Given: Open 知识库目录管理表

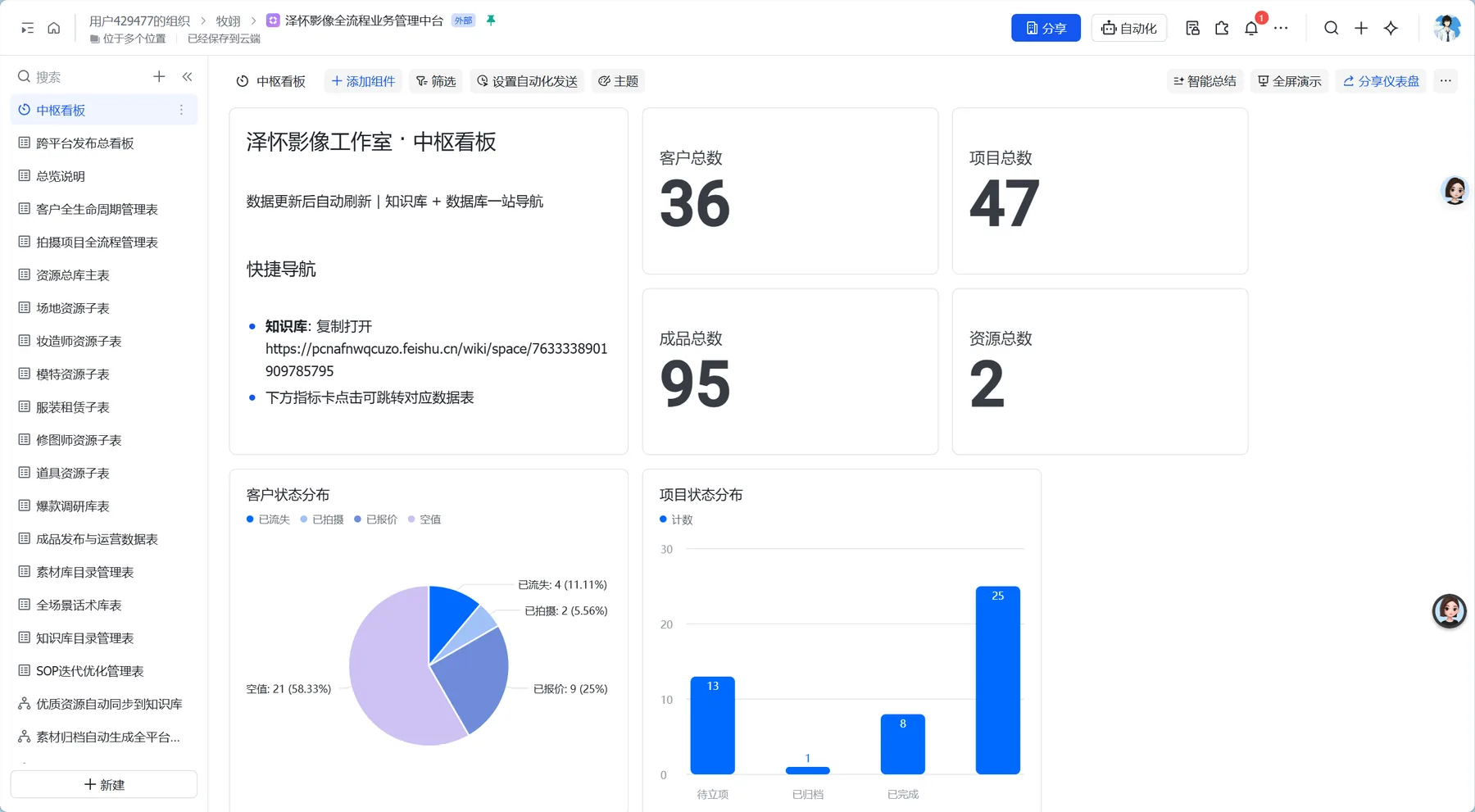Looking at the screenshot, I should [104, 638].
